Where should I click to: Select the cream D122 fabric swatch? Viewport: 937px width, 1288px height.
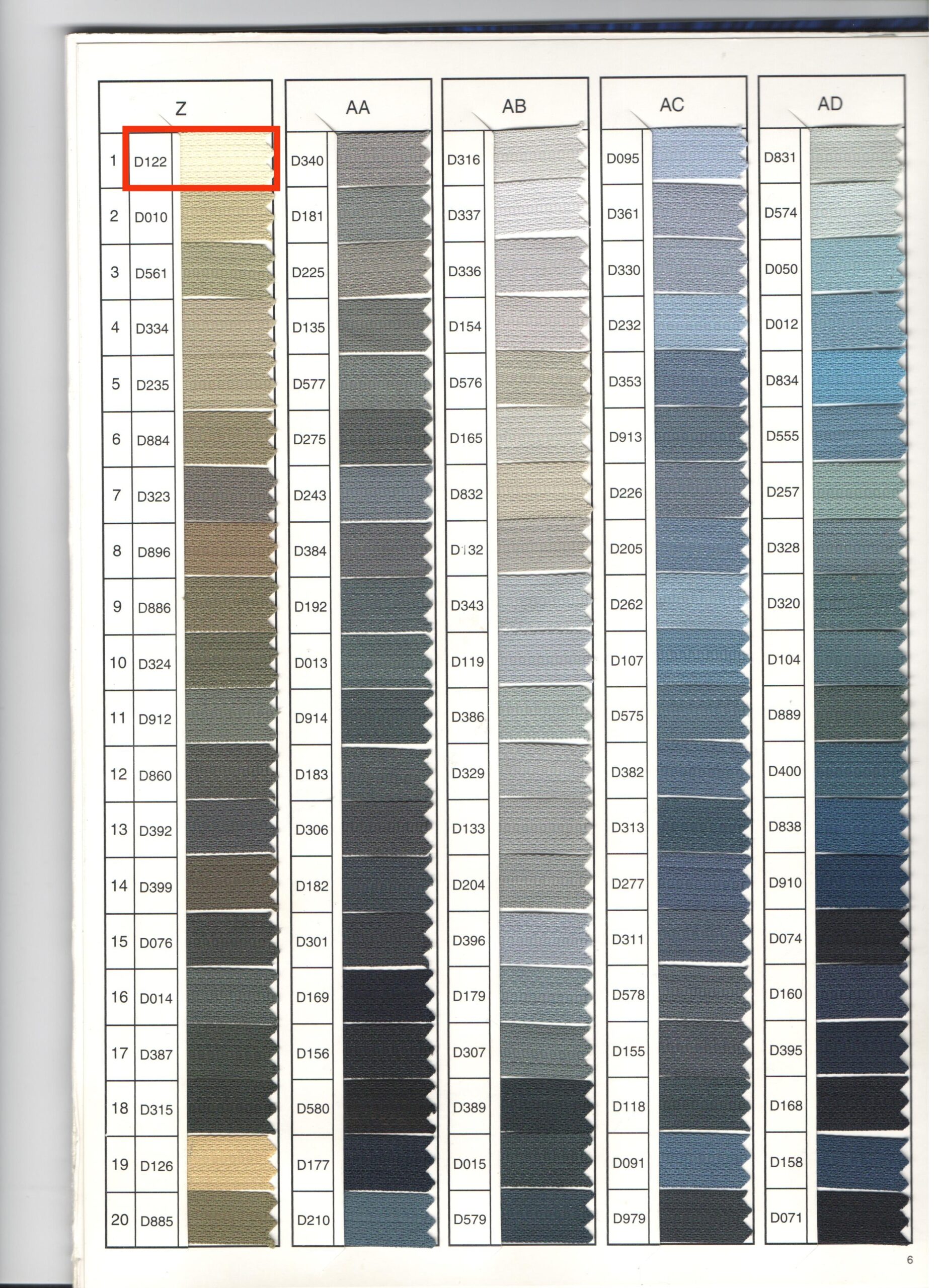tap(227, 159)
